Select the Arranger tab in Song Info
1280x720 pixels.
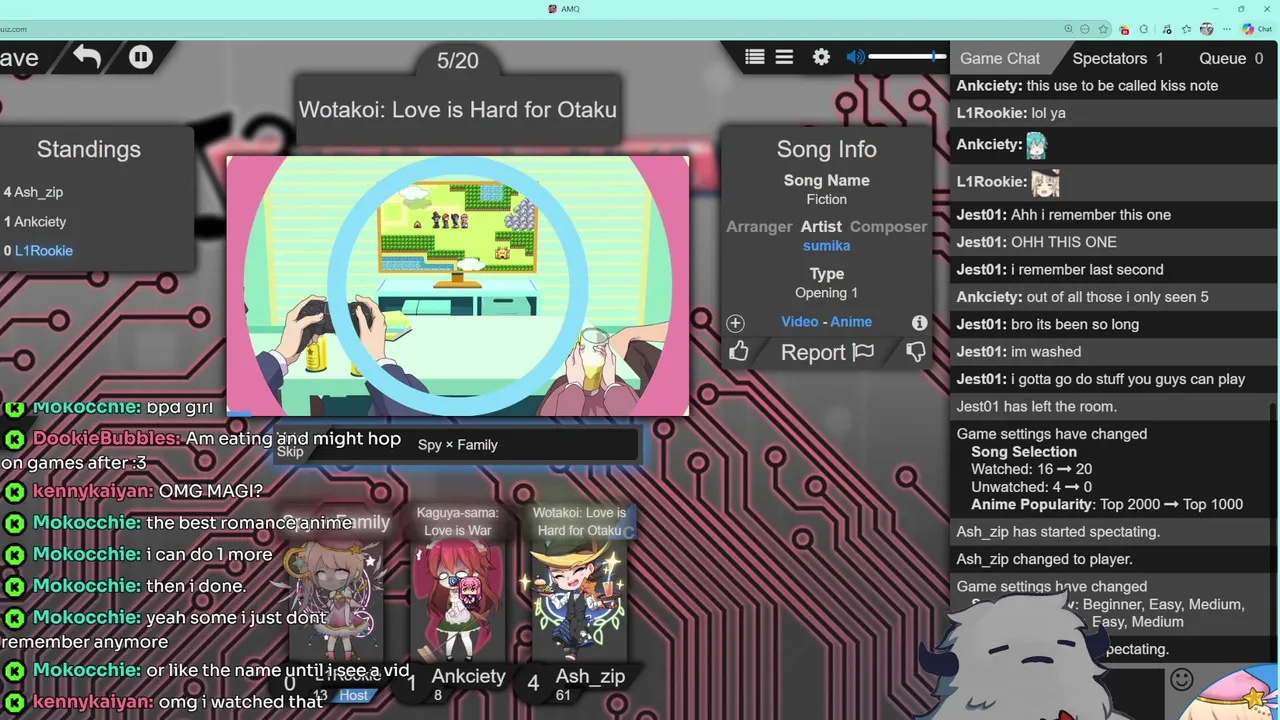(x=759, y=227)
